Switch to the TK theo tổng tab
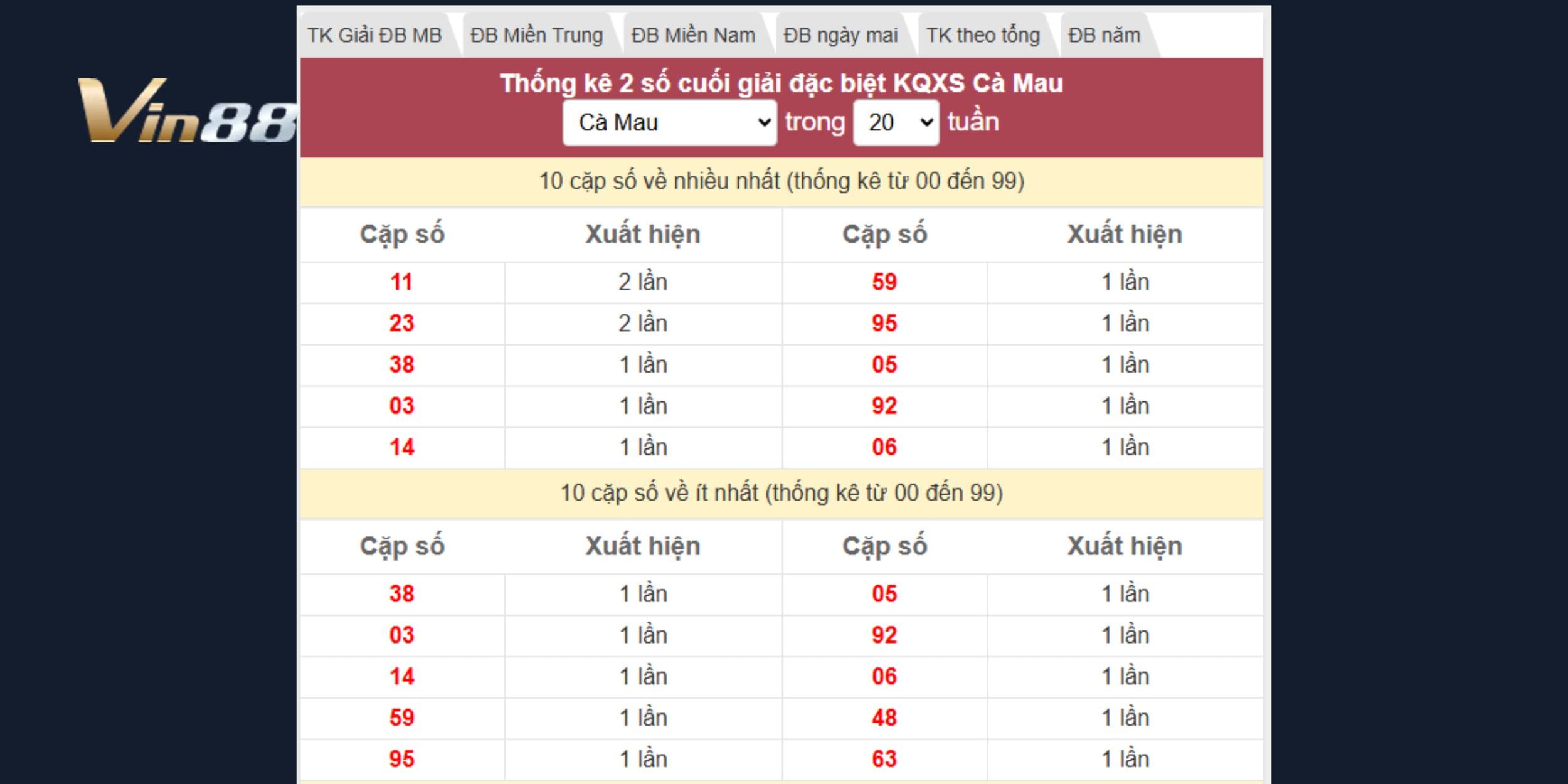The image size is (1568, 784). tap(983, 36)
